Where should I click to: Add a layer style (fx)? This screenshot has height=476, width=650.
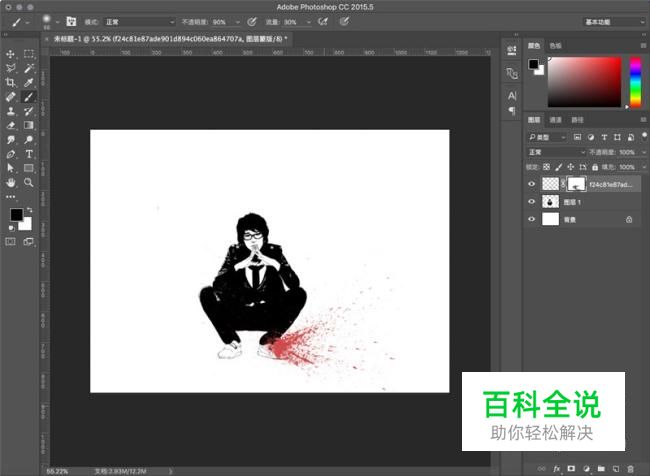[556, 469]
